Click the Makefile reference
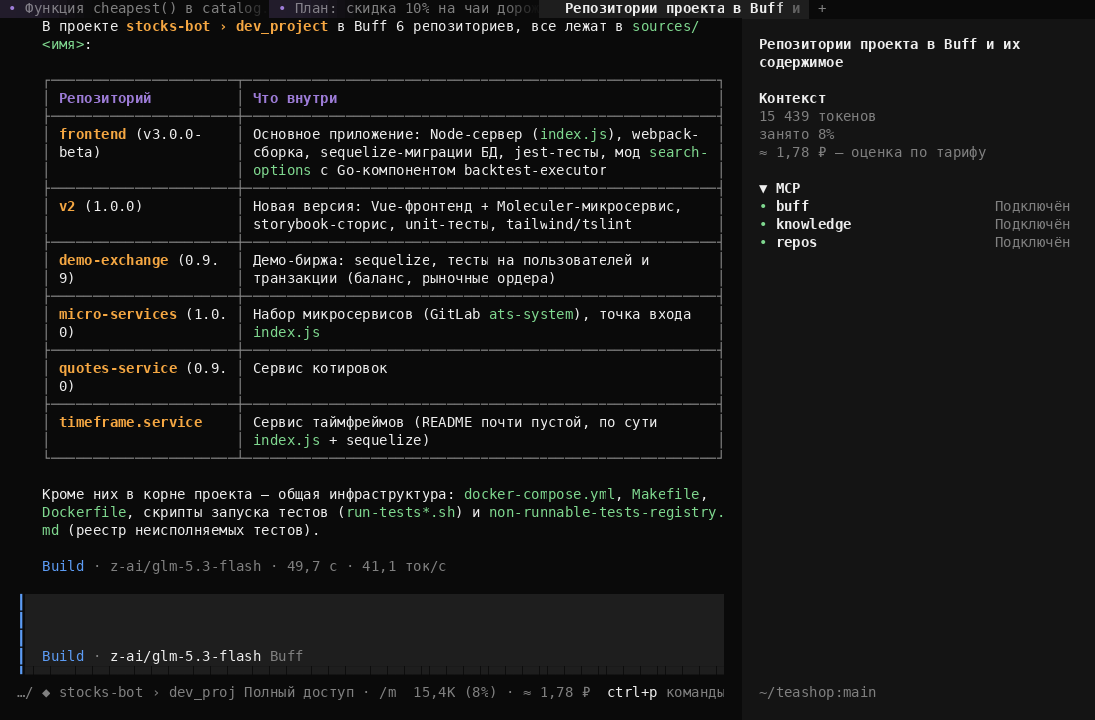Image resolution: width=1095 pixels, height=720 pixels. pyautogui.click(x=666, y=494)
